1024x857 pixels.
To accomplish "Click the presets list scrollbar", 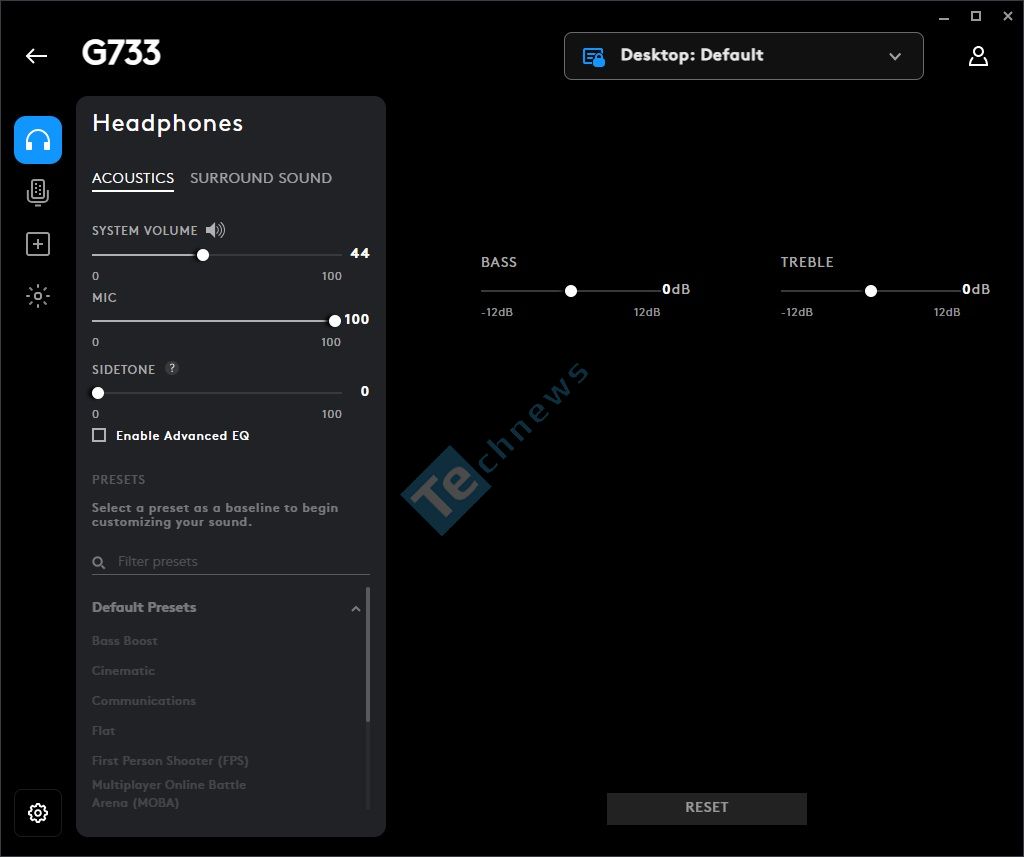I will (x=368, y=654).
